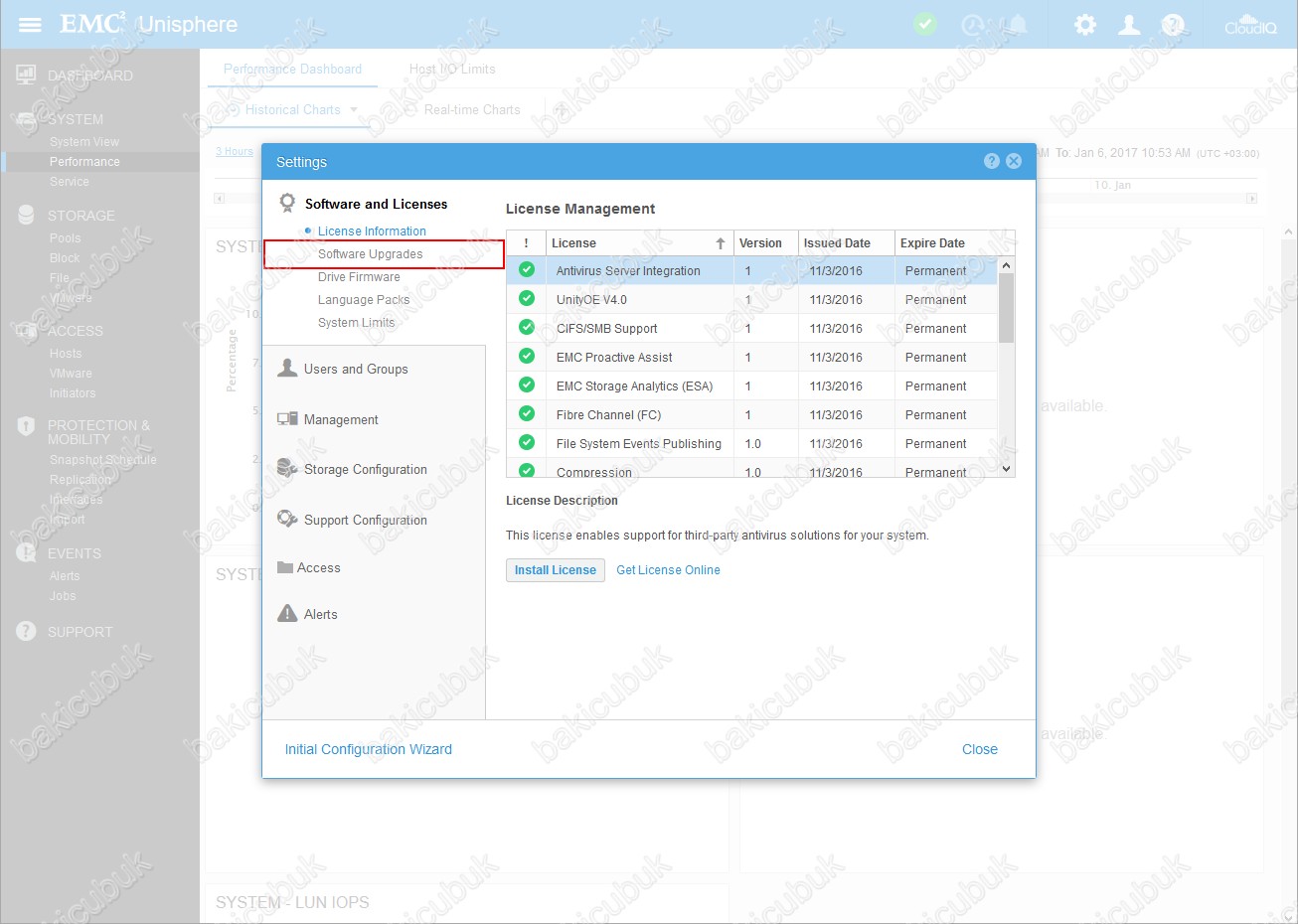The image size is (1298, 924).
Task: Click status icon for Antivirus Server Integration
Action: click(x=527, y=269)
